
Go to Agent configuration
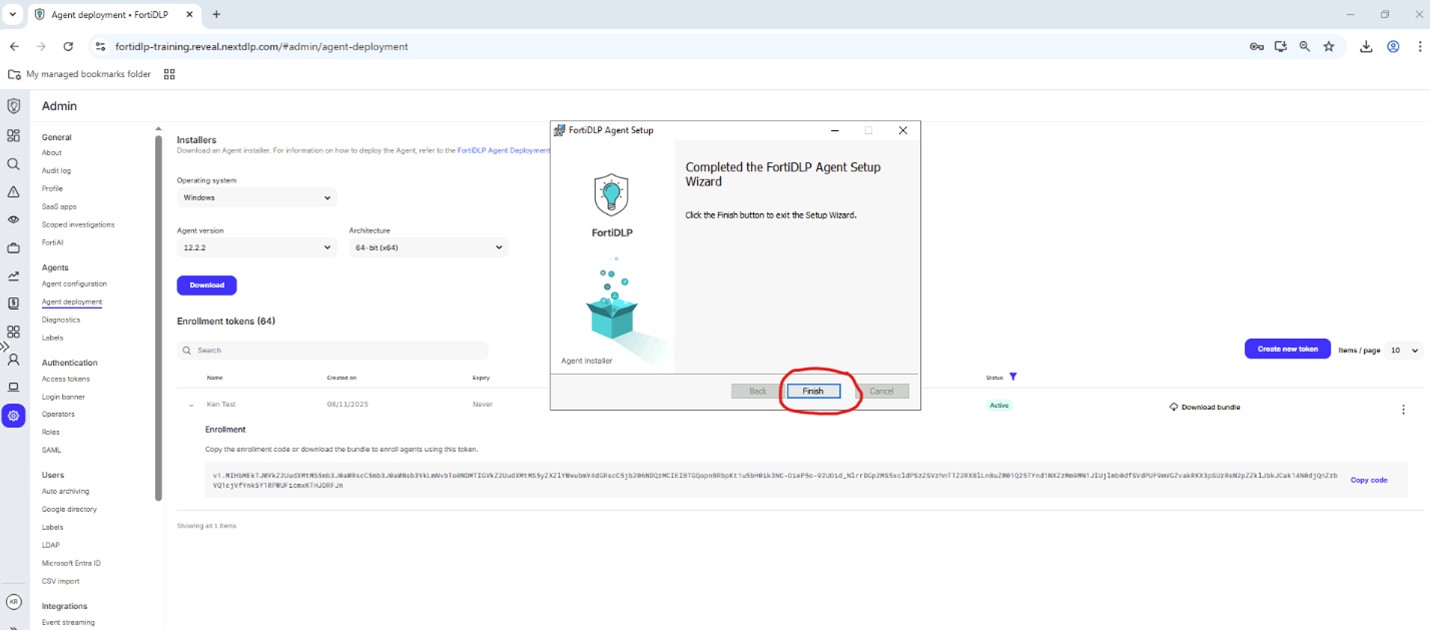pyautogui.click(x=74, y=284)
